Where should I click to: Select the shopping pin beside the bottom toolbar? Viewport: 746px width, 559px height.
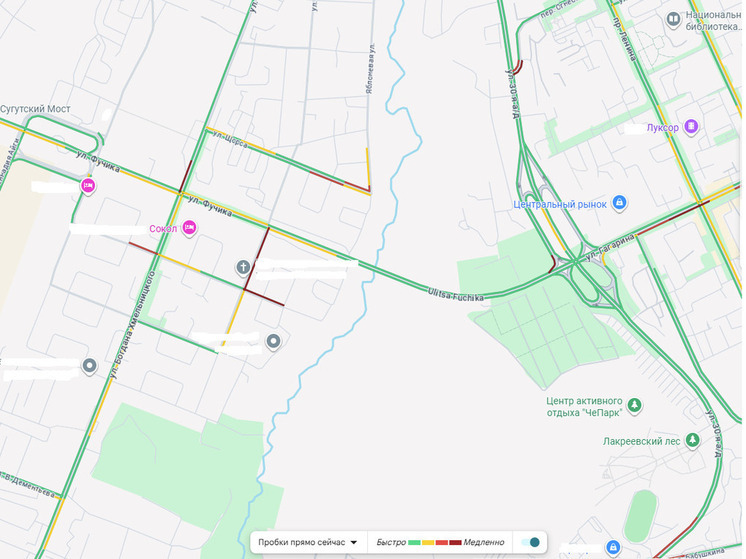coord(613,547)
